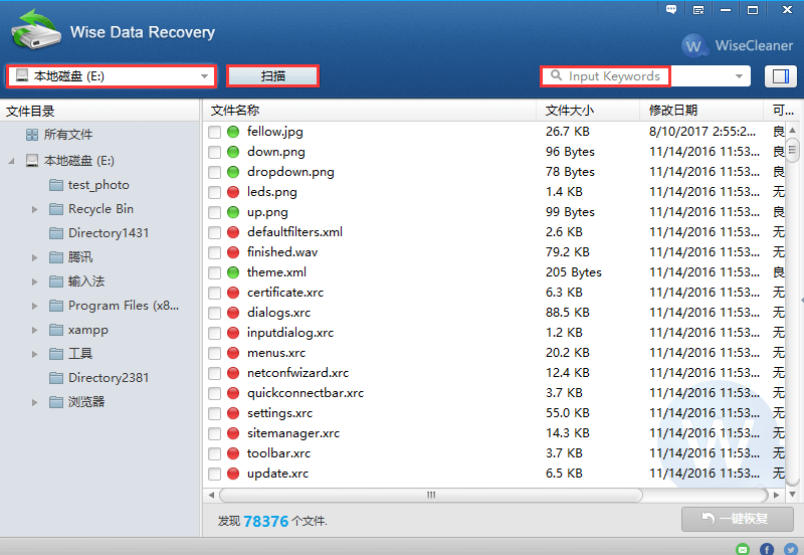Open the drive selection dropdown 本地磁盘 (E:)
804x555 pixels.
click(x=110, y=76)
